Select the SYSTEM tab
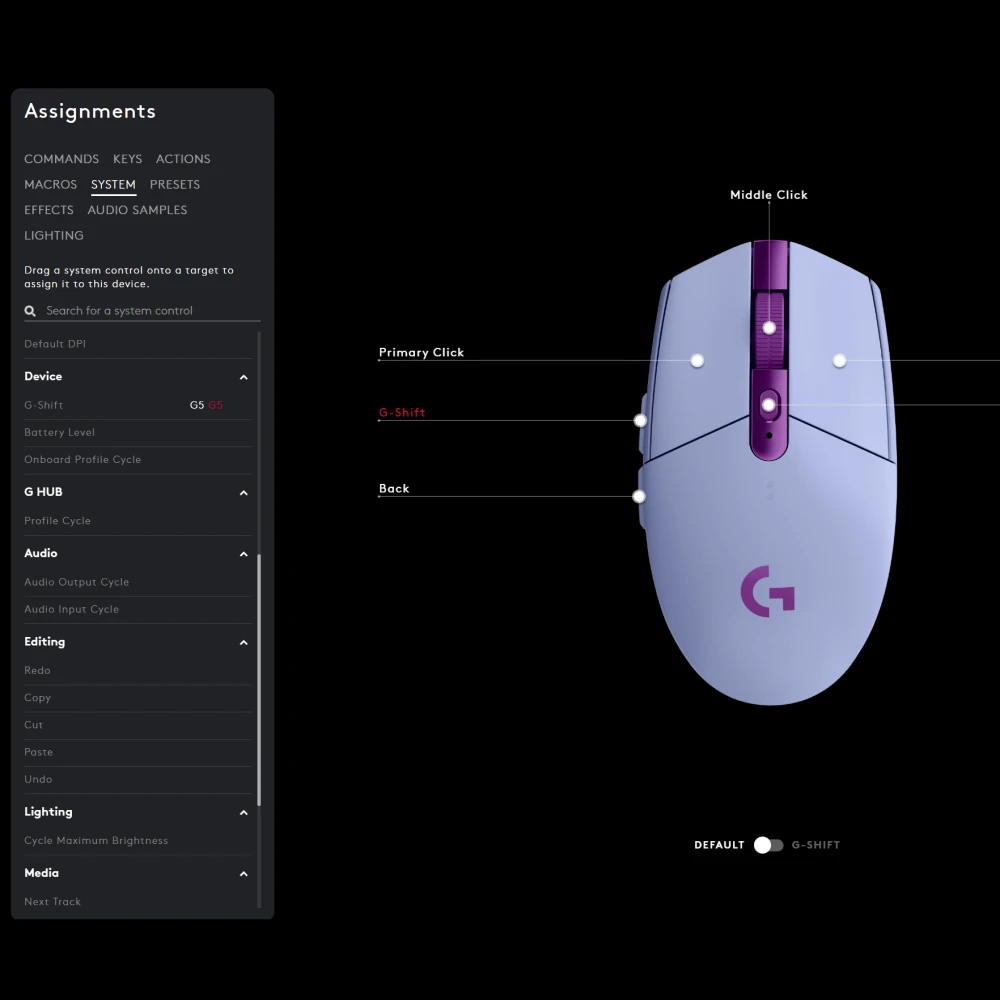This screenshot has width=1000, height=1000. click(113, 184)
